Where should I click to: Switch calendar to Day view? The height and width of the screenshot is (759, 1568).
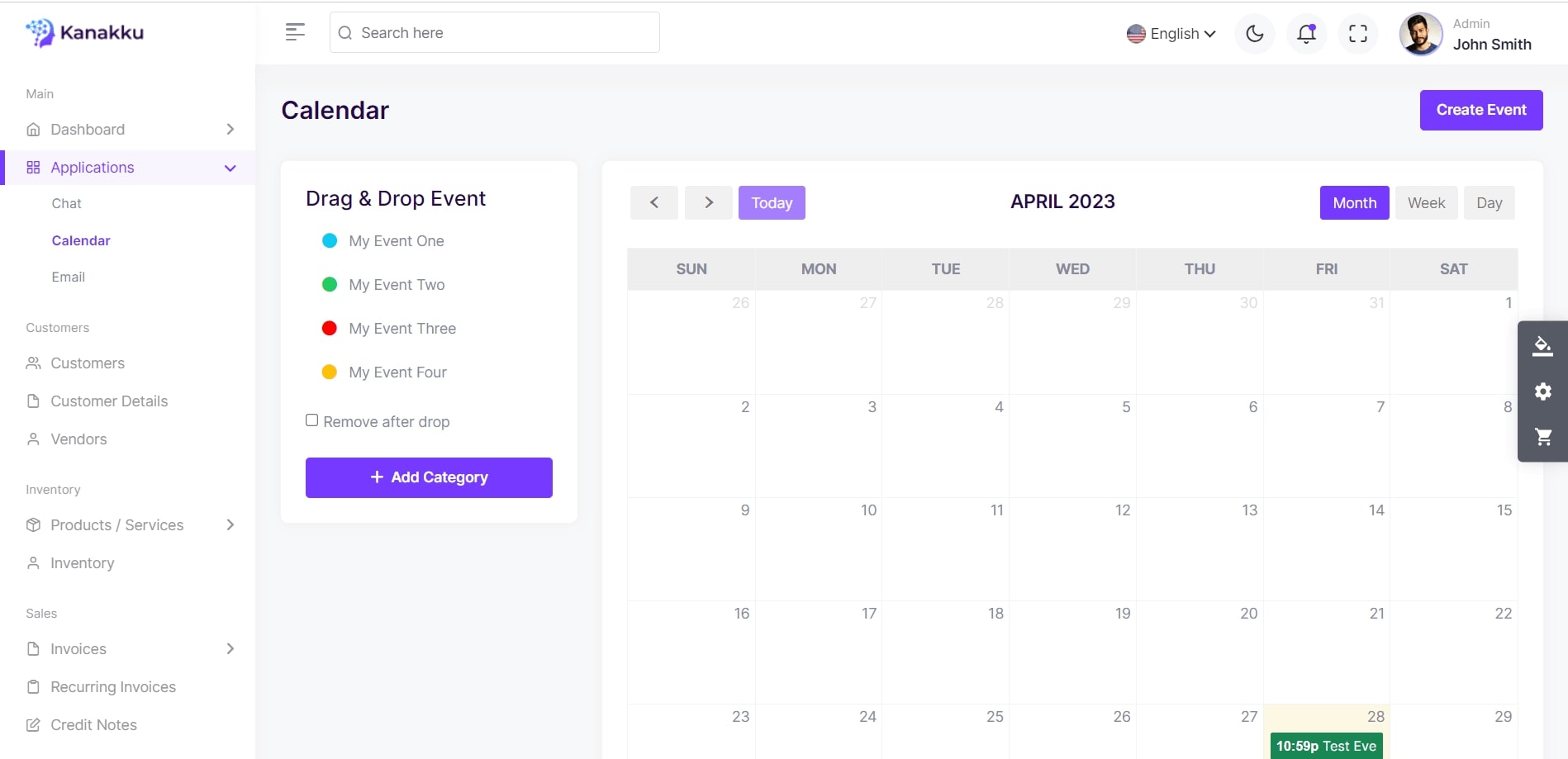(x=1489, y=203)
